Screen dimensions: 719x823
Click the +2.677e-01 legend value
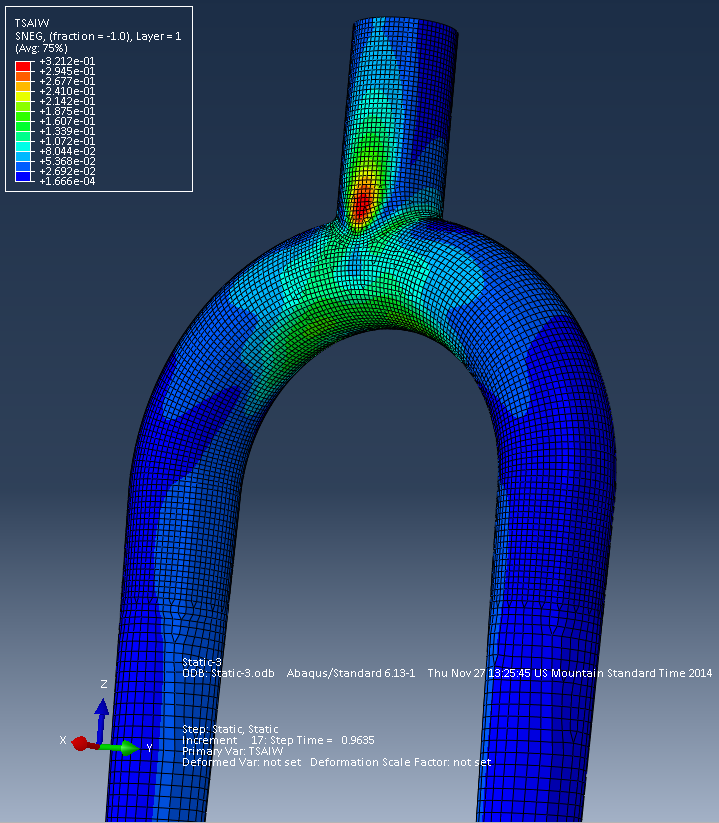point(67,81)
